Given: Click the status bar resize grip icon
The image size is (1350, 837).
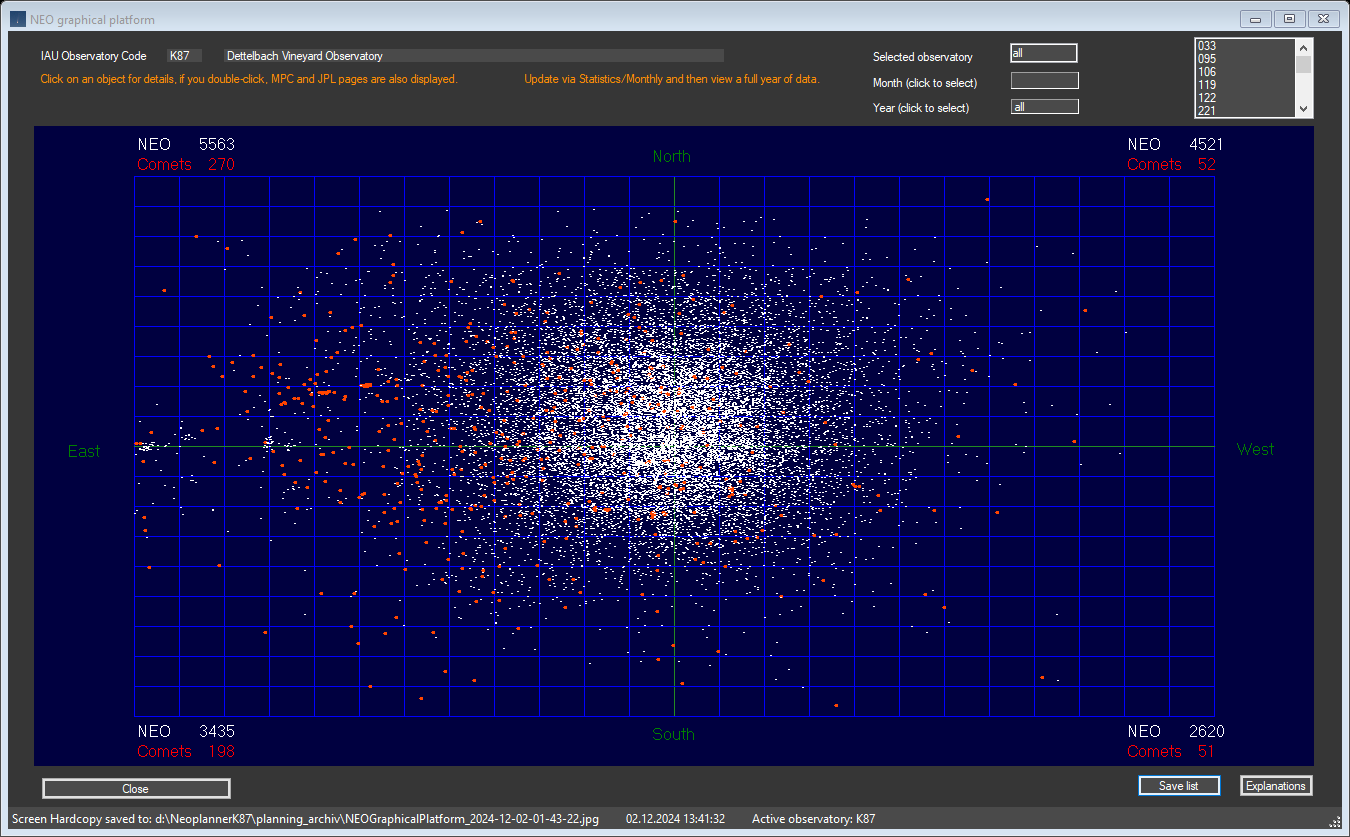Looking at the screenshot, I should point(1335,822).
